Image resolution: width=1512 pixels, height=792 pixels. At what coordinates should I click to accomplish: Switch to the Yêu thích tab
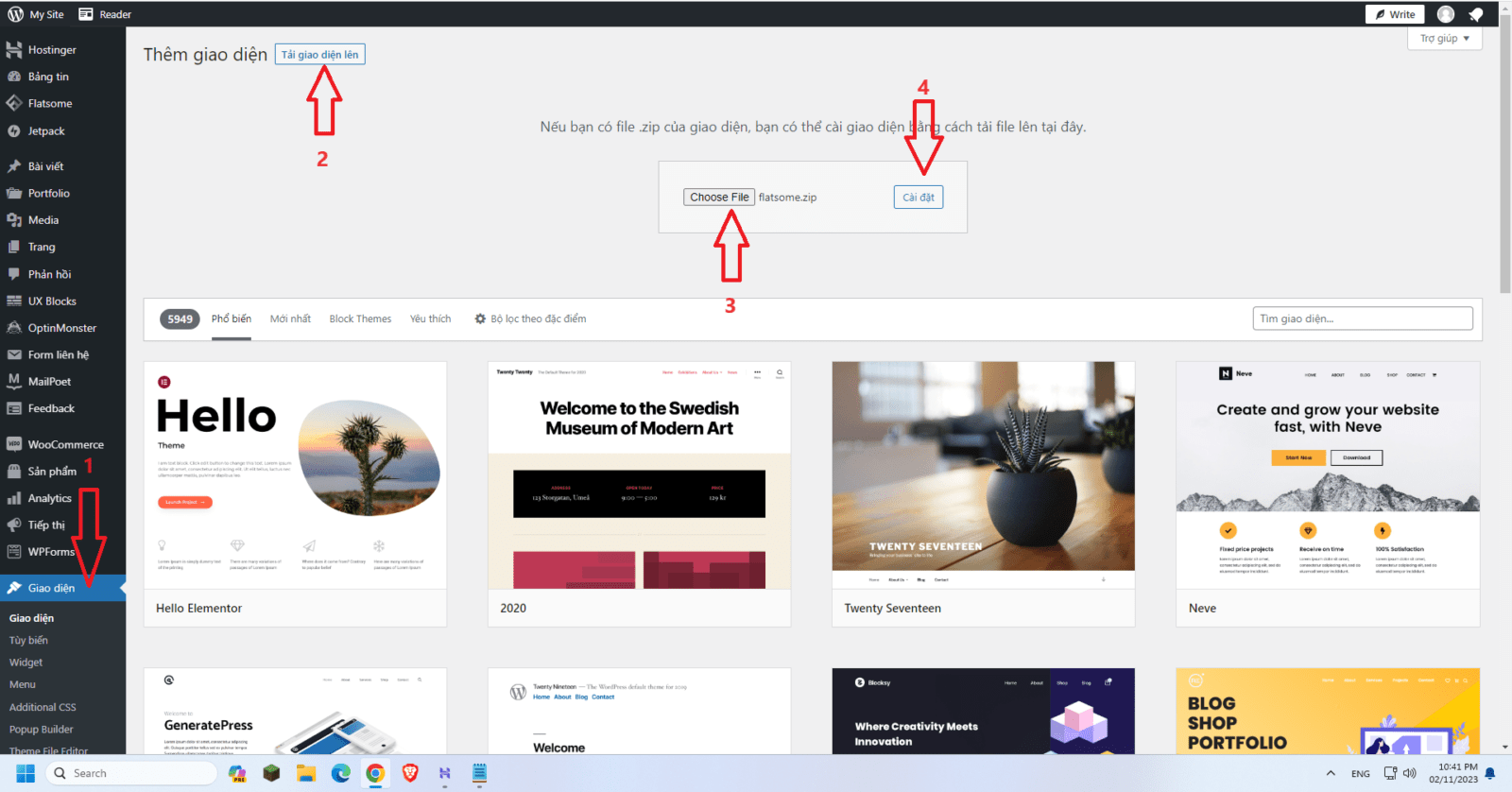[430, 319]
